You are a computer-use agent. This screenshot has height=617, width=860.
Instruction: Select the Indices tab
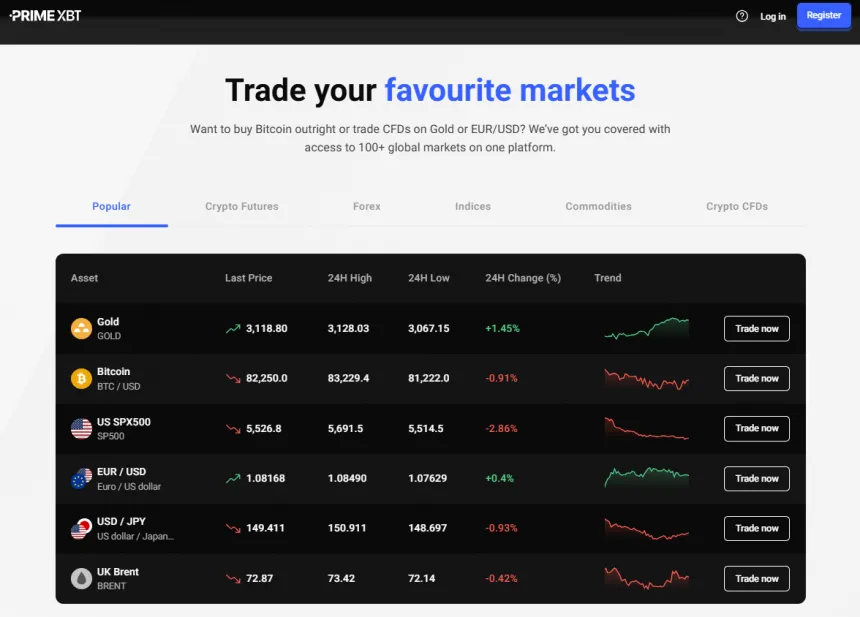473,207
